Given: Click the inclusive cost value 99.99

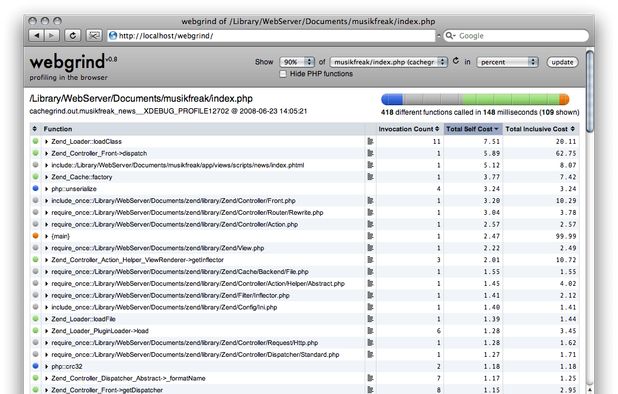Looking at the screenshot, I should (566, 236).
